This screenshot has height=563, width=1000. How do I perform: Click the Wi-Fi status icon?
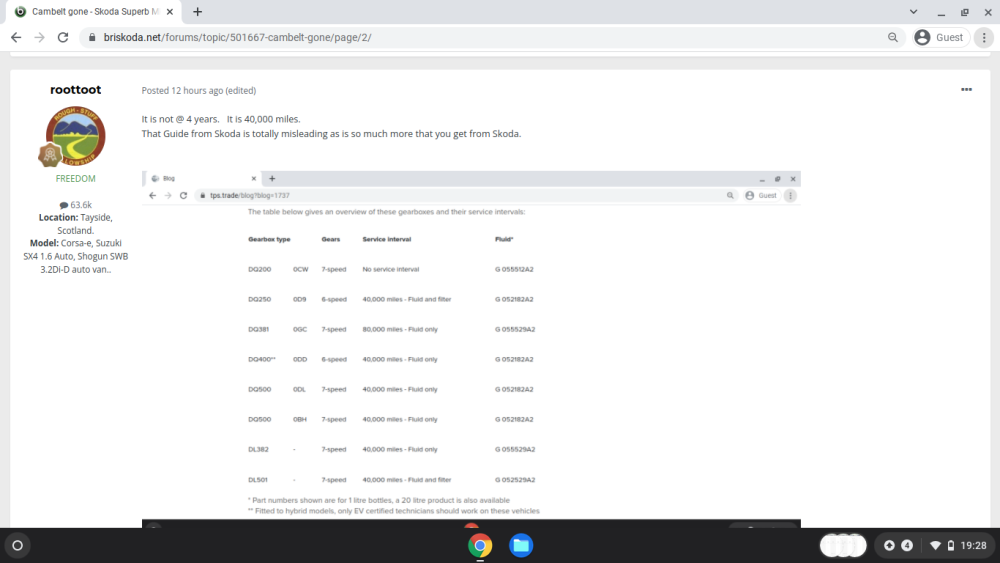(935, 545)
